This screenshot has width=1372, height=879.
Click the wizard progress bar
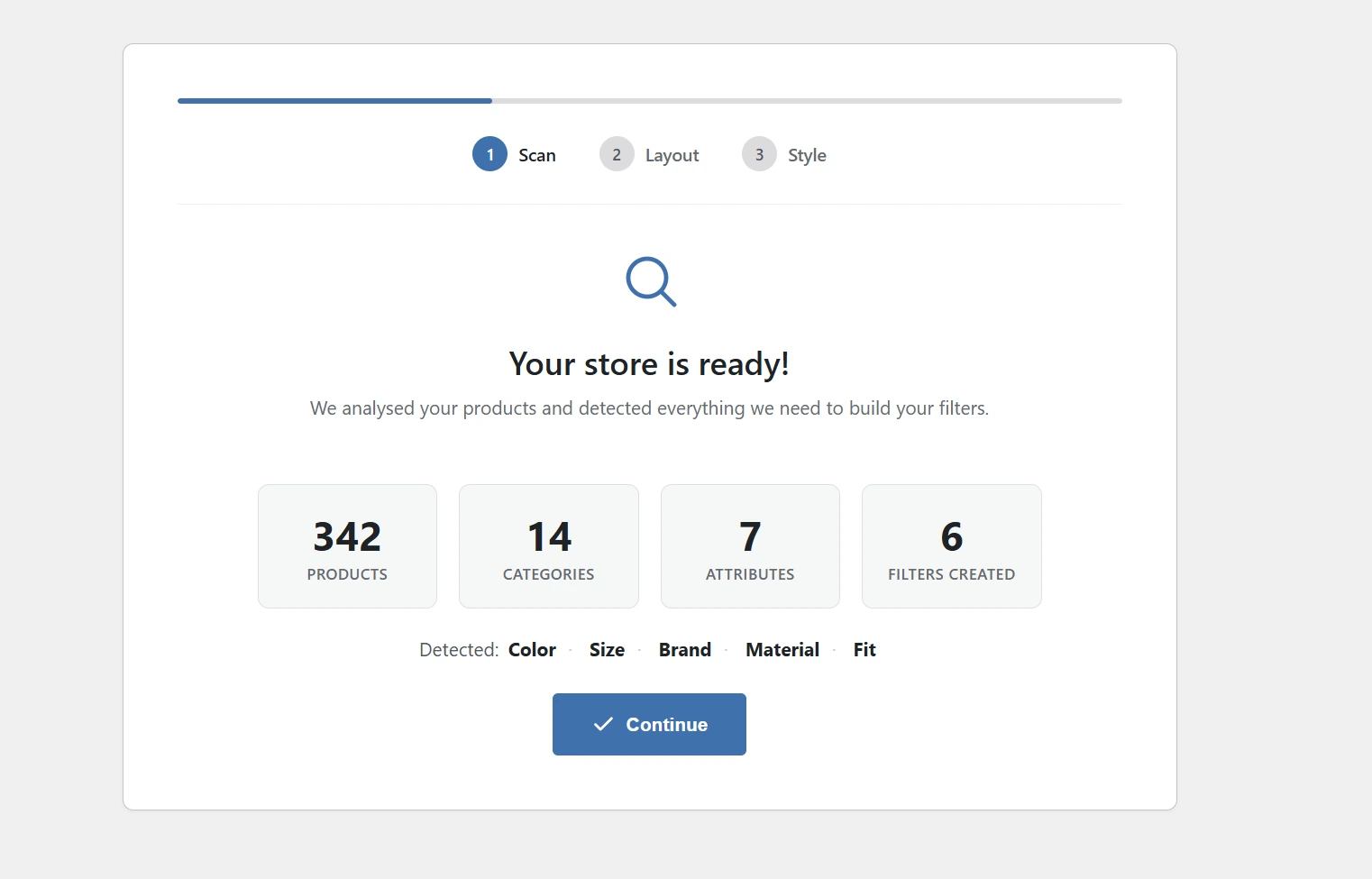point(650,101)
